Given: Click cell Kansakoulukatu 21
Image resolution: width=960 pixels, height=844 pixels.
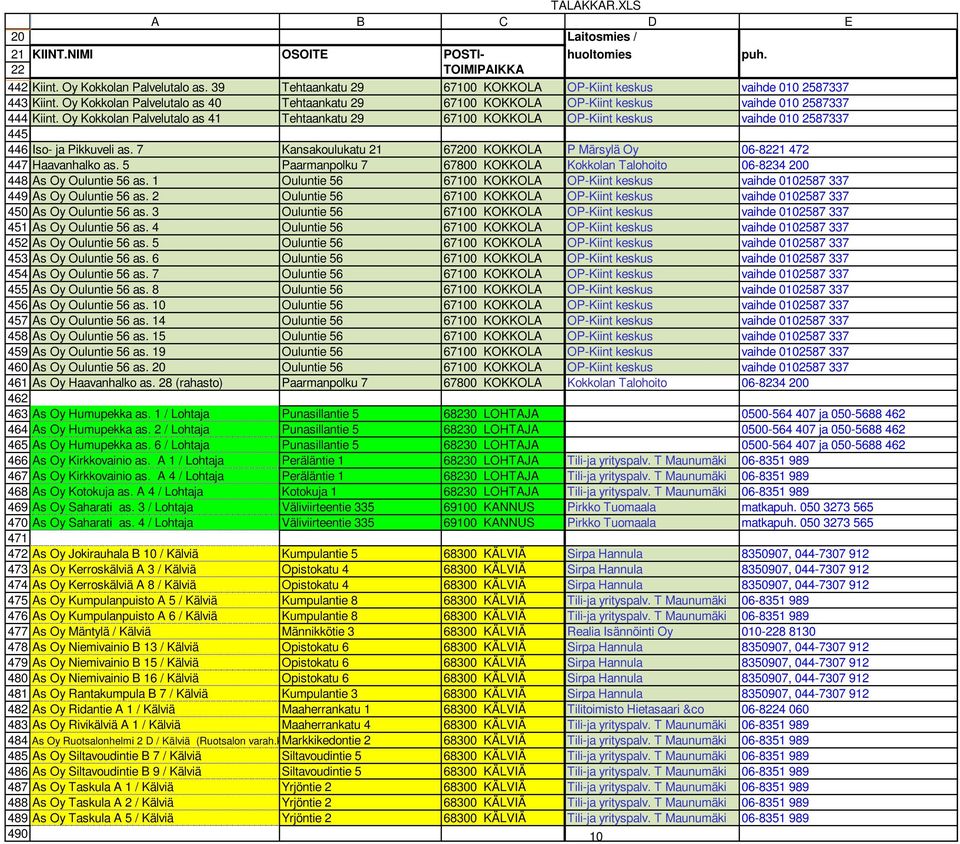Looking at the screenshot, I should point(360,149).
